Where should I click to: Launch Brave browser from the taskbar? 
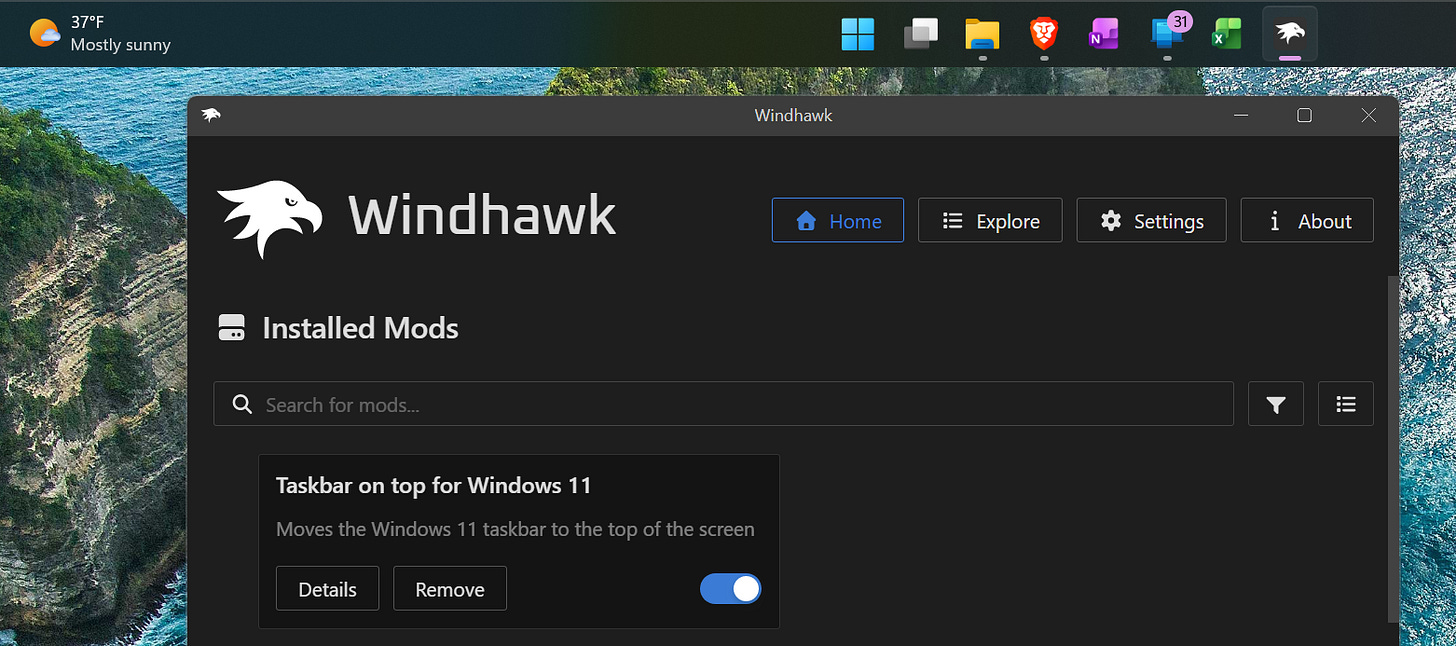pyautogui.click(x=1043, y=33)
